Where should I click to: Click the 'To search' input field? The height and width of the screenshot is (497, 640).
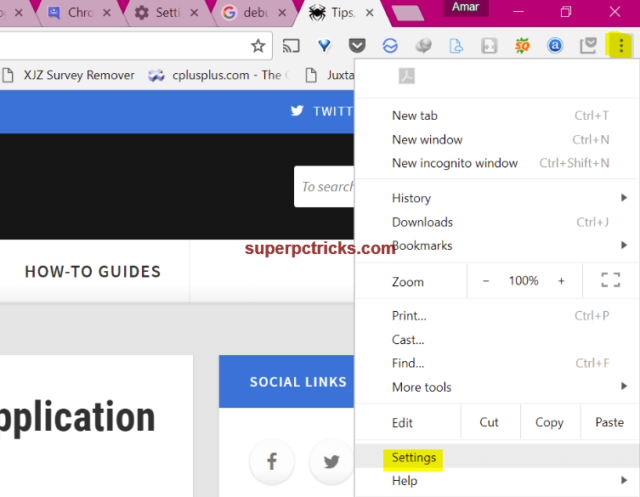click(x=324, y=186)
